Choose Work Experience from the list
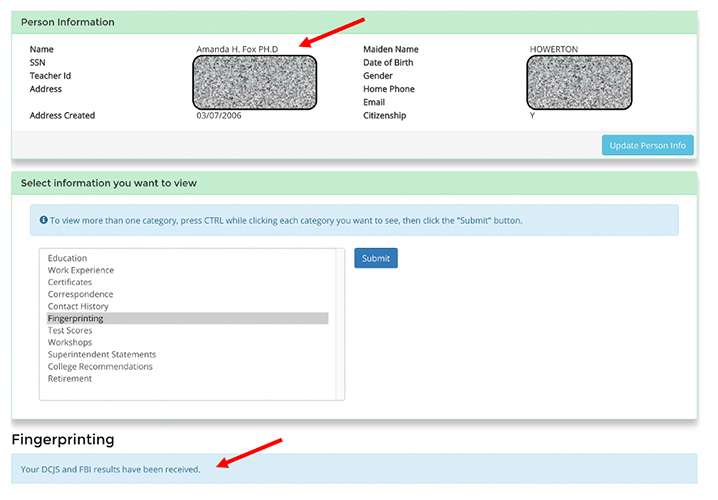 click(x=81, y=270)
